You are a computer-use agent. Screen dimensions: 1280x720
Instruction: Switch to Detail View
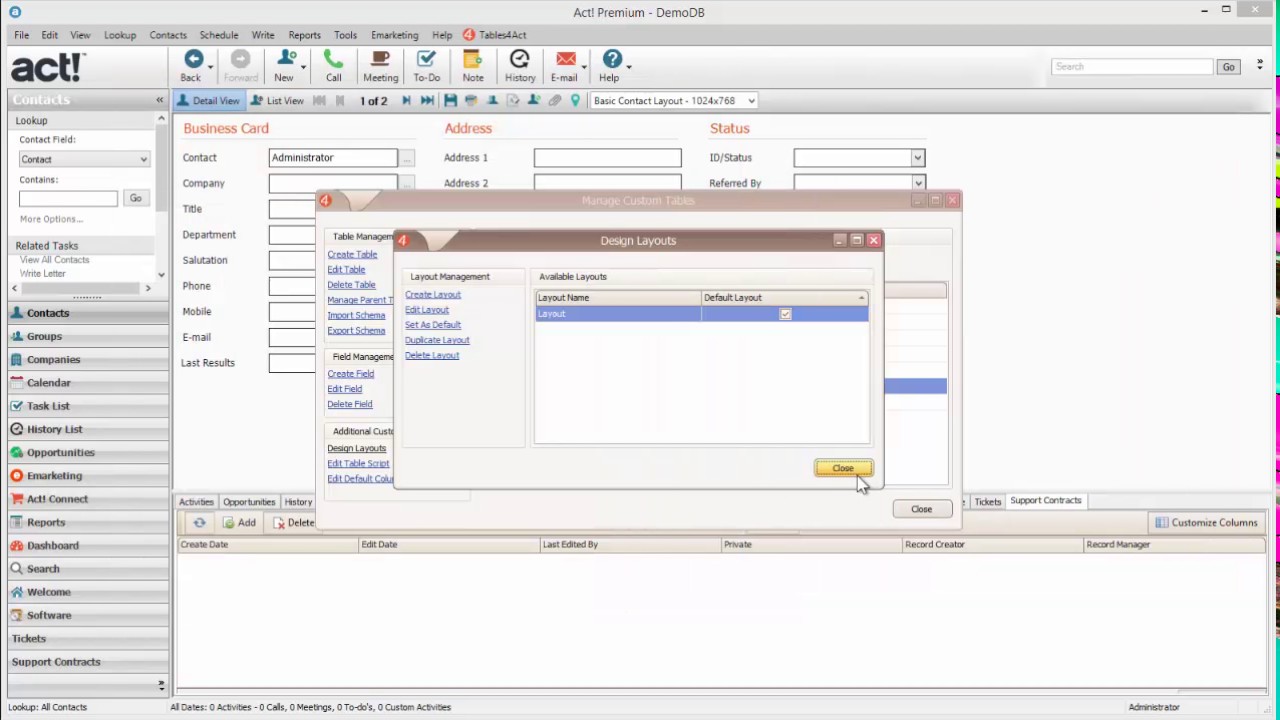208,101
